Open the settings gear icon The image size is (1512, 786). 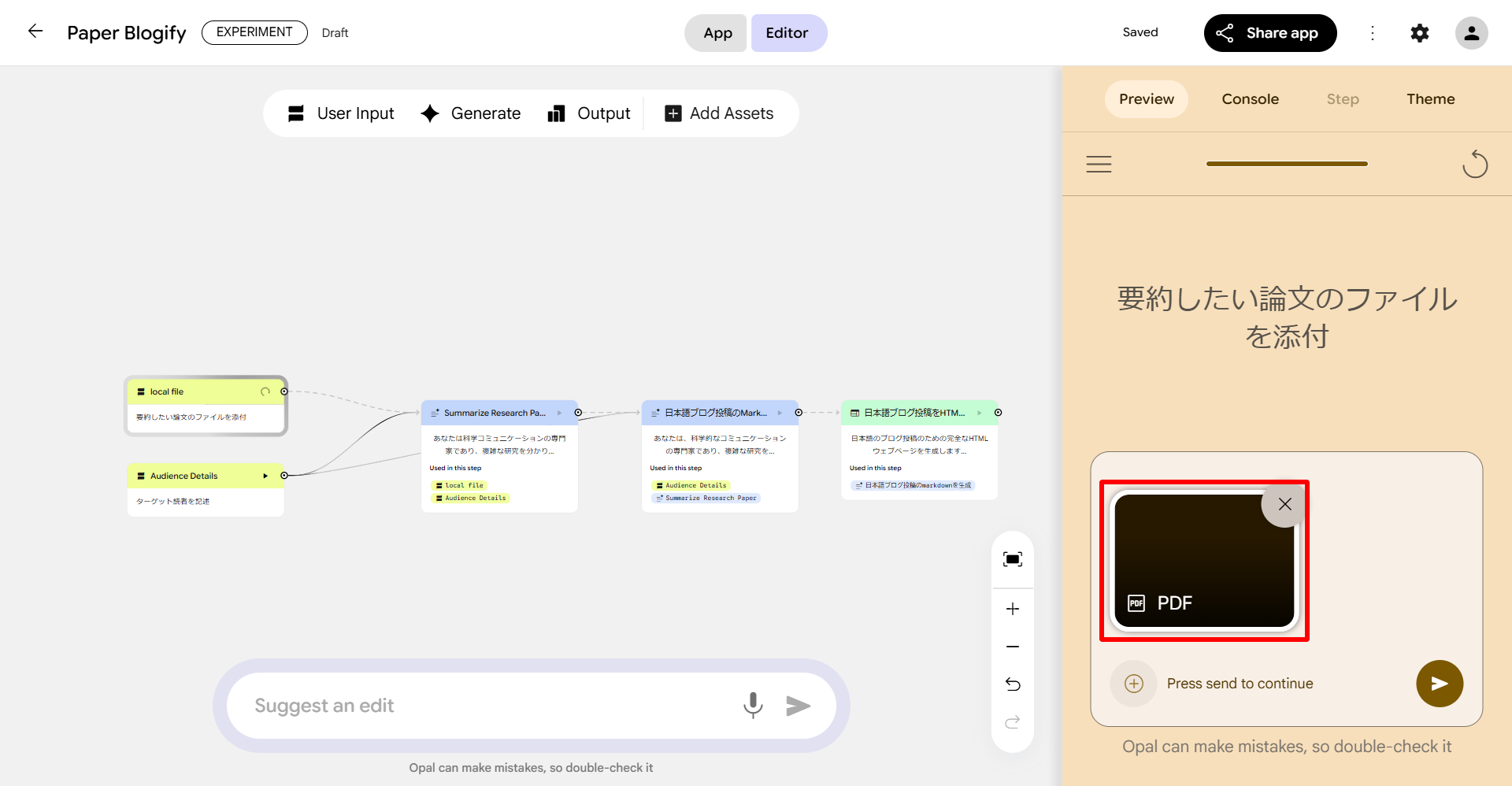1419,33
